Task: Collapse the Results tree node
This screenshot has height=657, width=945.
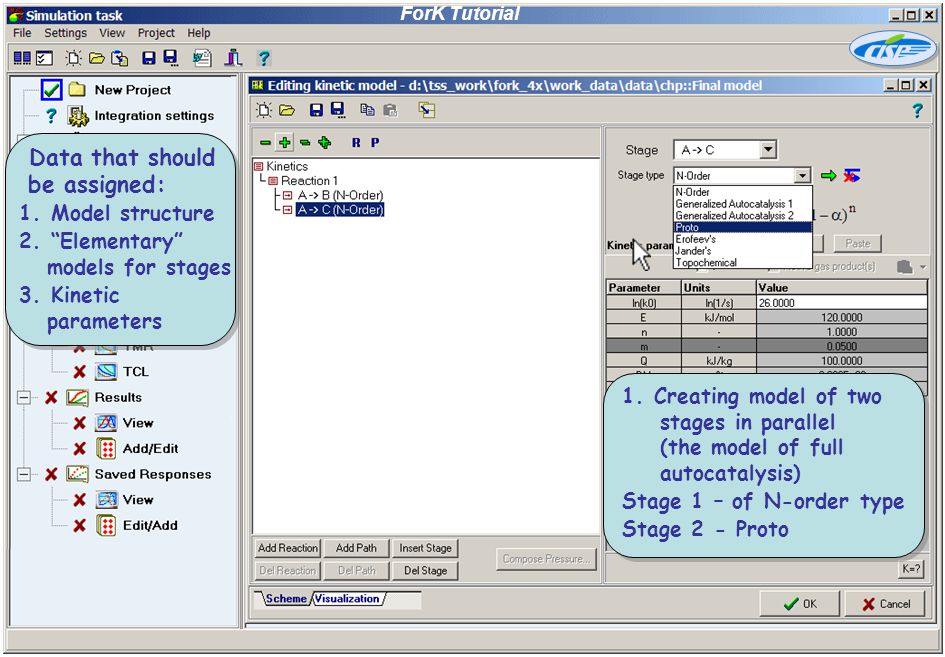Action: click(24, 398)
